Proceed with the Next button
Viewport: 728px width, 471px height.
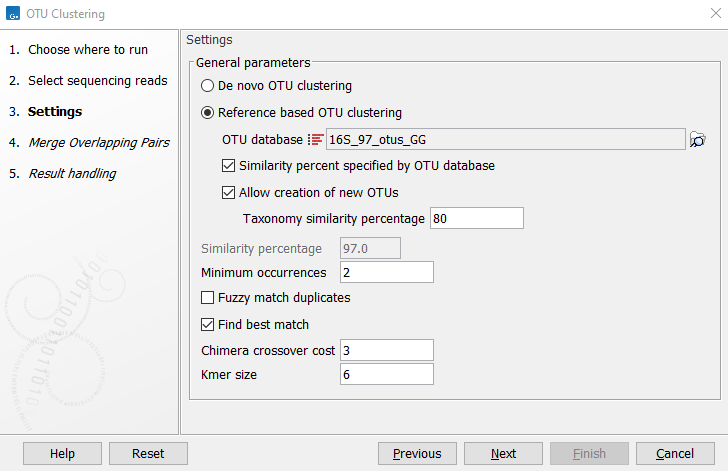(x=503, y=453)
